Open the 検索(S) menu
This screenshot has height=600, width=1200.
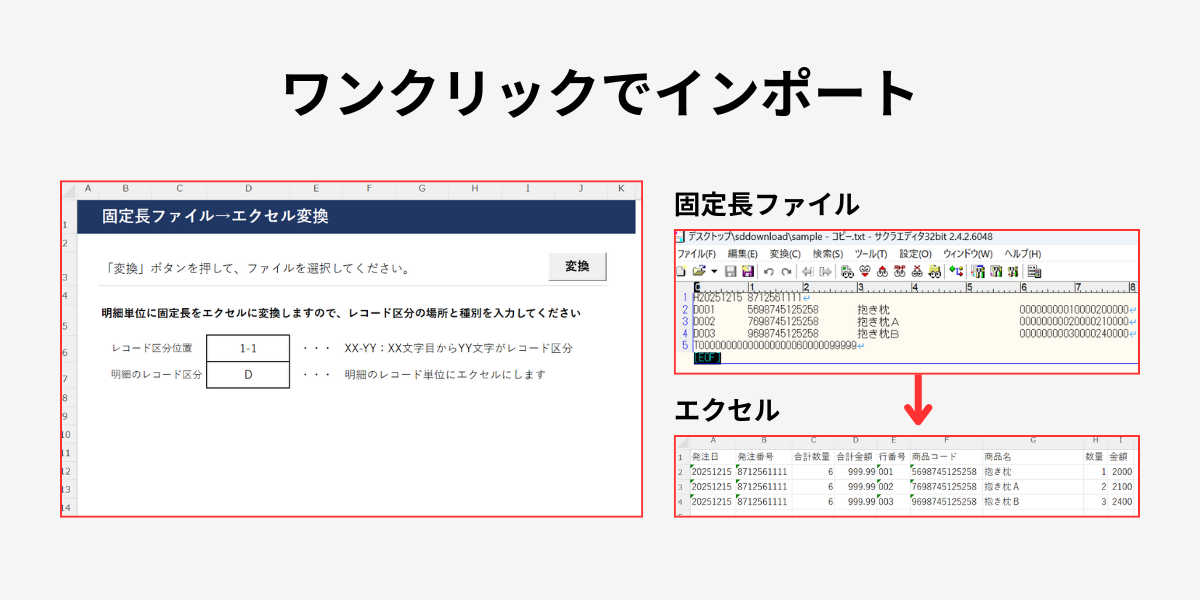829,254
